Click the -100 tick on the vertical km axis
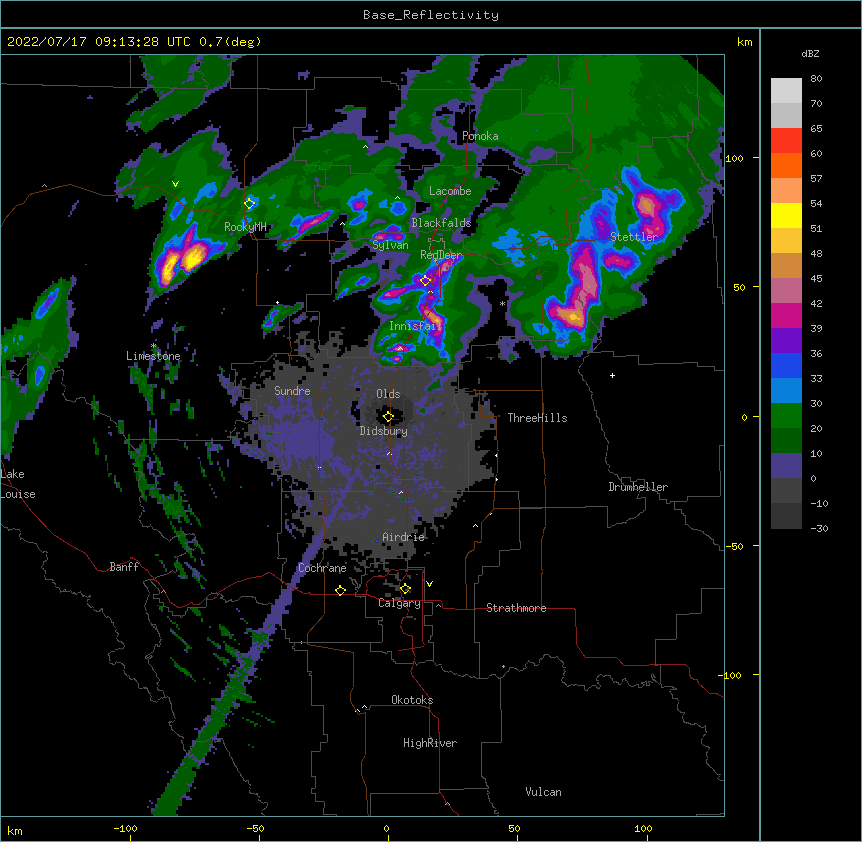Image resolution: width=862 pixels, height=842 pixels. tap(731, 675)
